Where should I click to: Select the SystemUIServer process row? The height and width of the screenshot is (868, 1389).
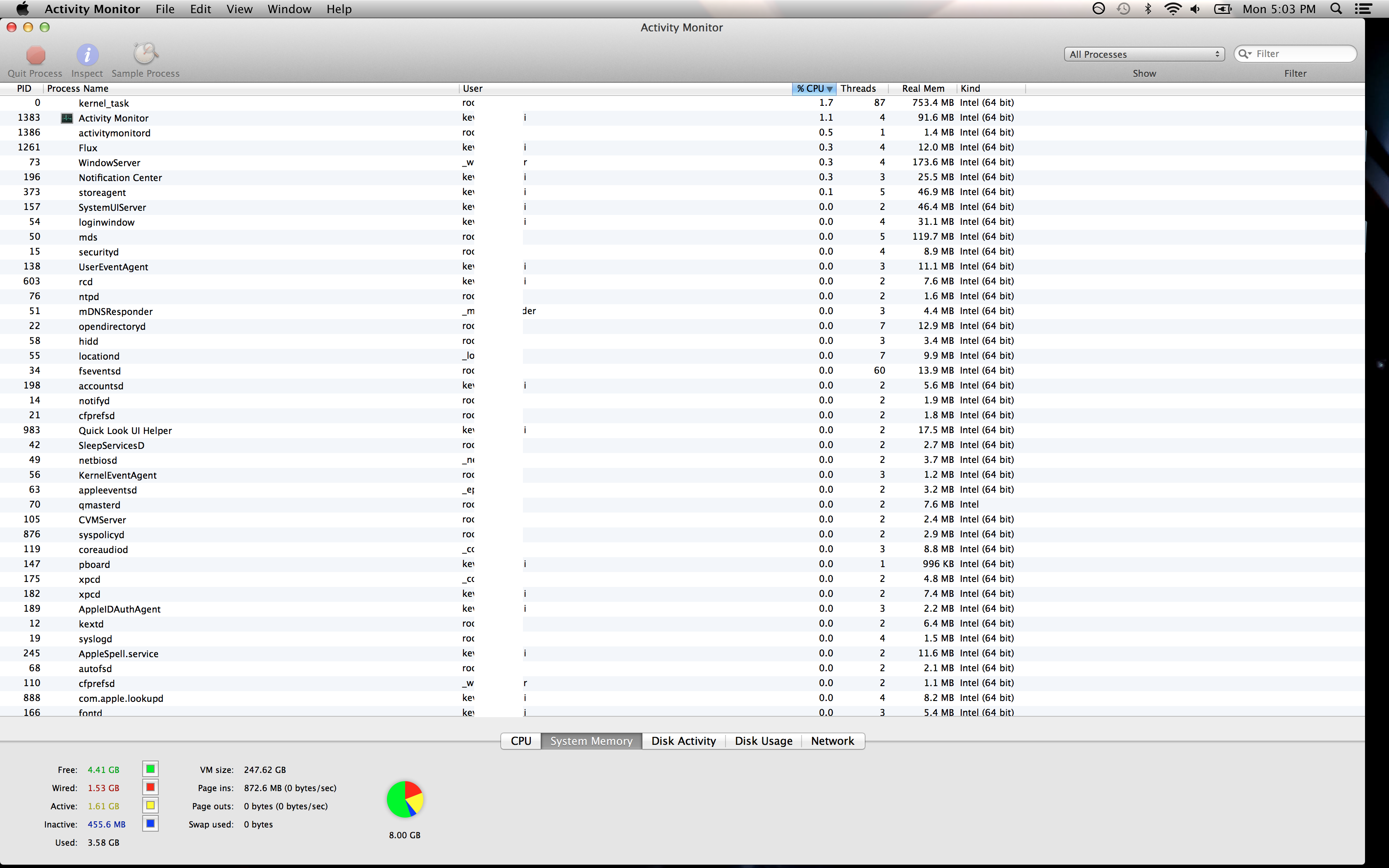(682, 207)
